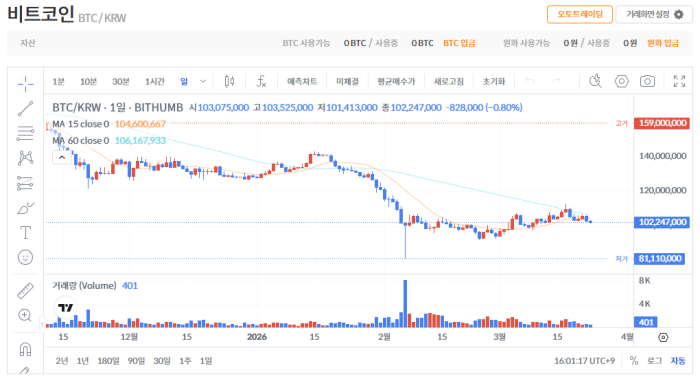Select the trend line drawing tool

[25, 108]
